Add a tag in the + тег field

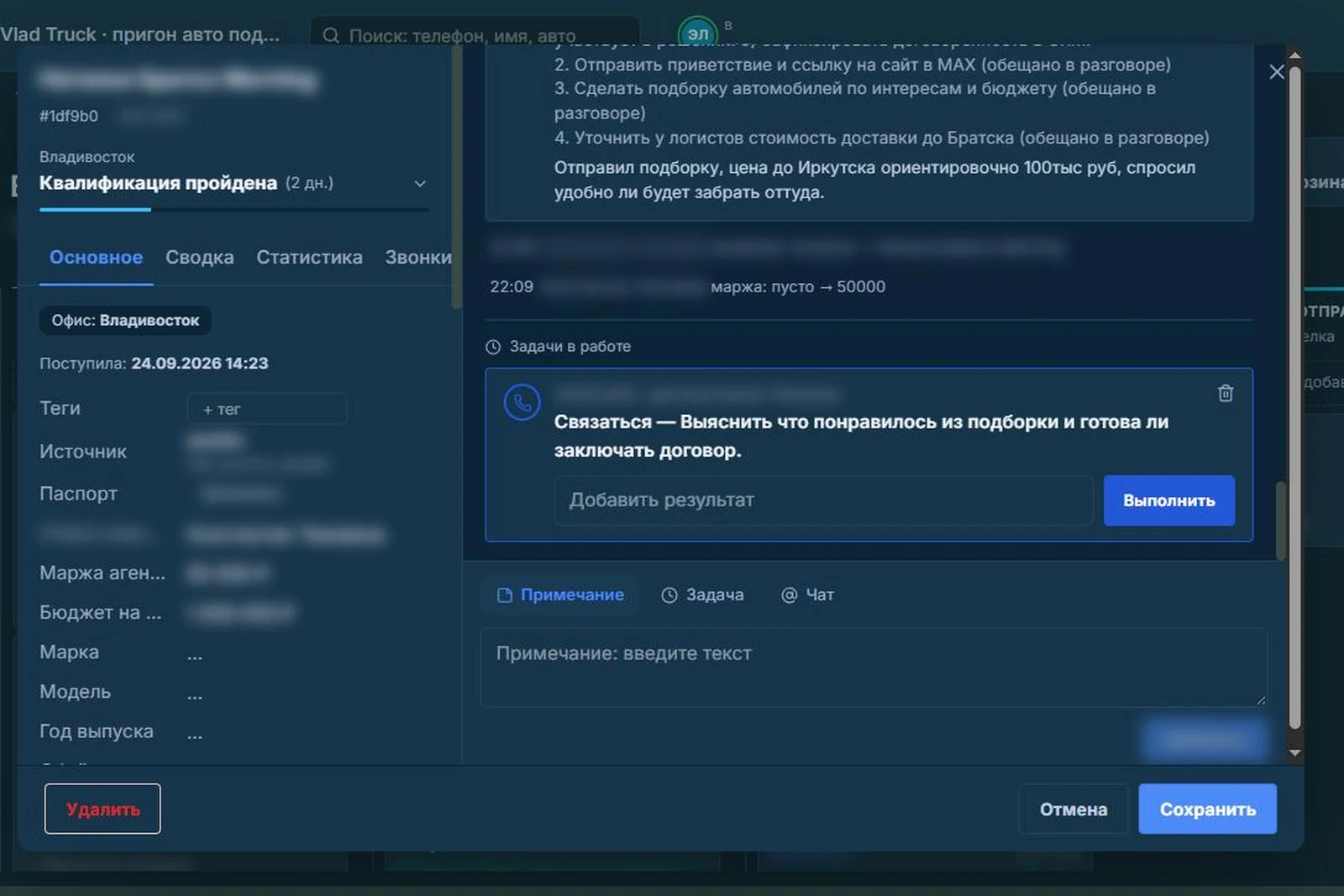[x=267, y=409]
